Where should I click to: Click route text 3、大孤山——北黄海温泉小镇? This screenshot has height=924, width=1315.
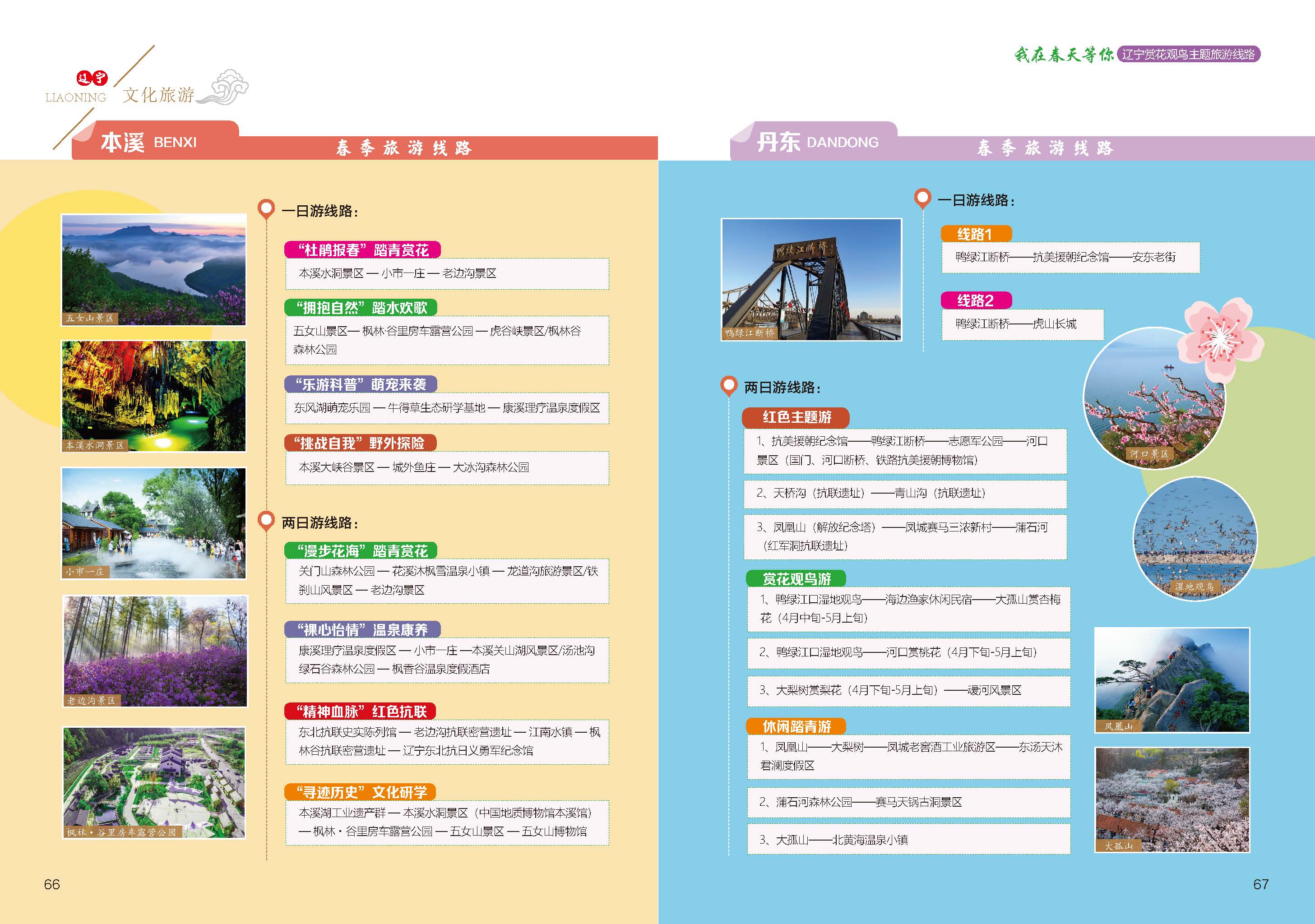point(833,840)
